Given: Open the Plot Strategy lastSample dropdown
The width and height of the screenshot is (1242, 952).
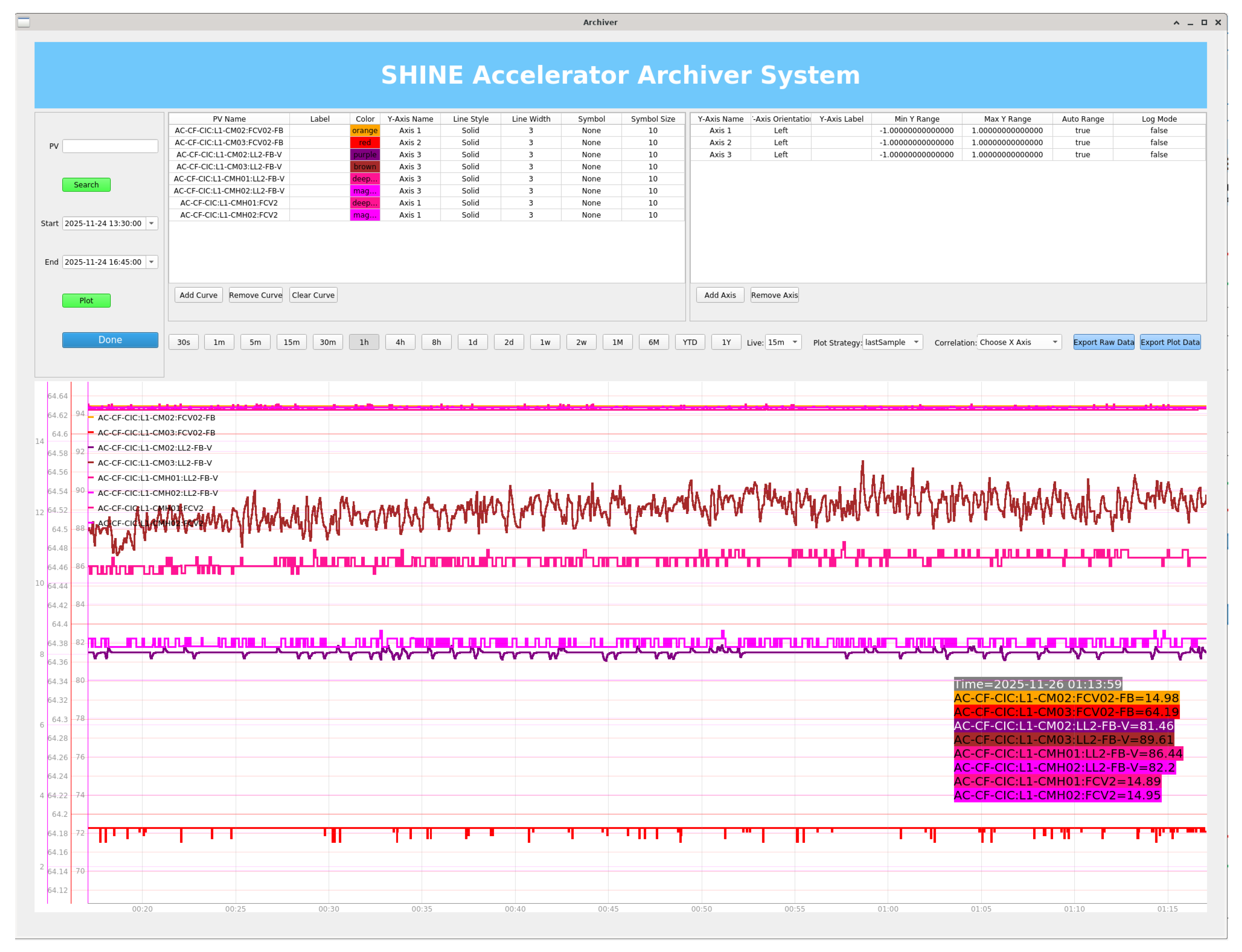Looking at the screenshot, I should 892,342.
